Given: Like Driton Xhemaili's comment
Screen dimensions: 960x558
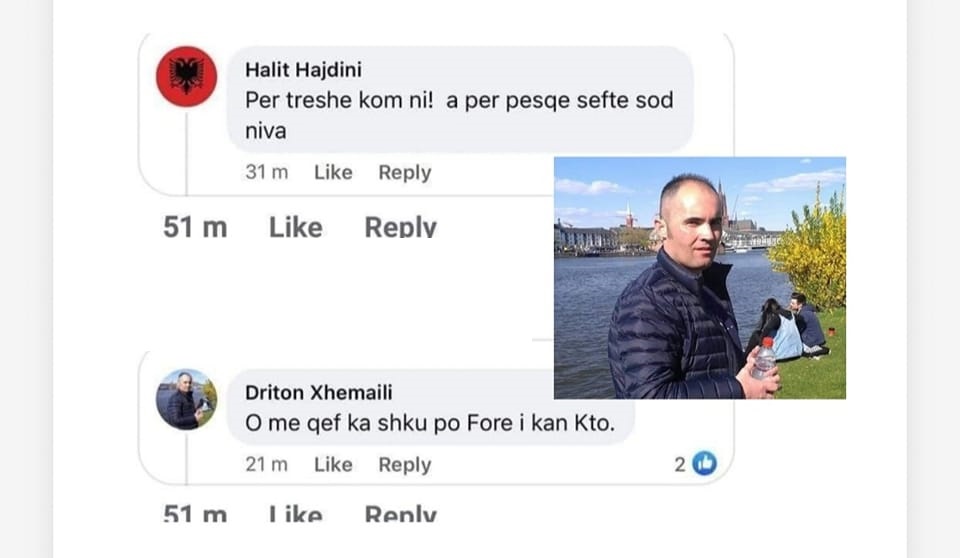Looking at the screenshot, I should pyautogui.click(x=333, y=465).
